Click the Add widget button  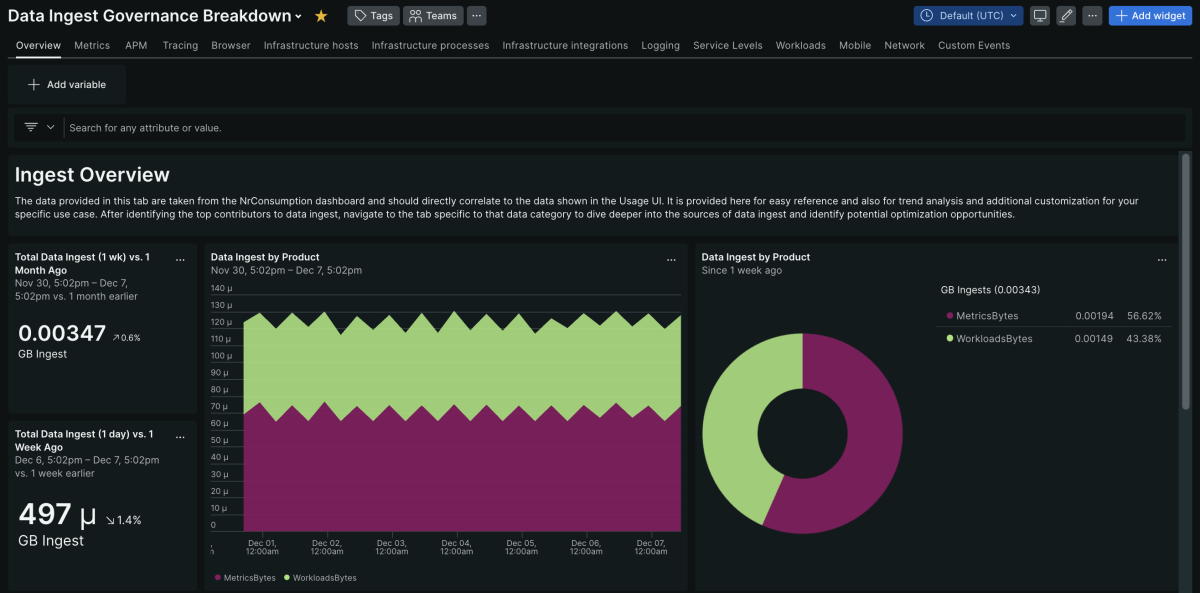point(1149,16)
